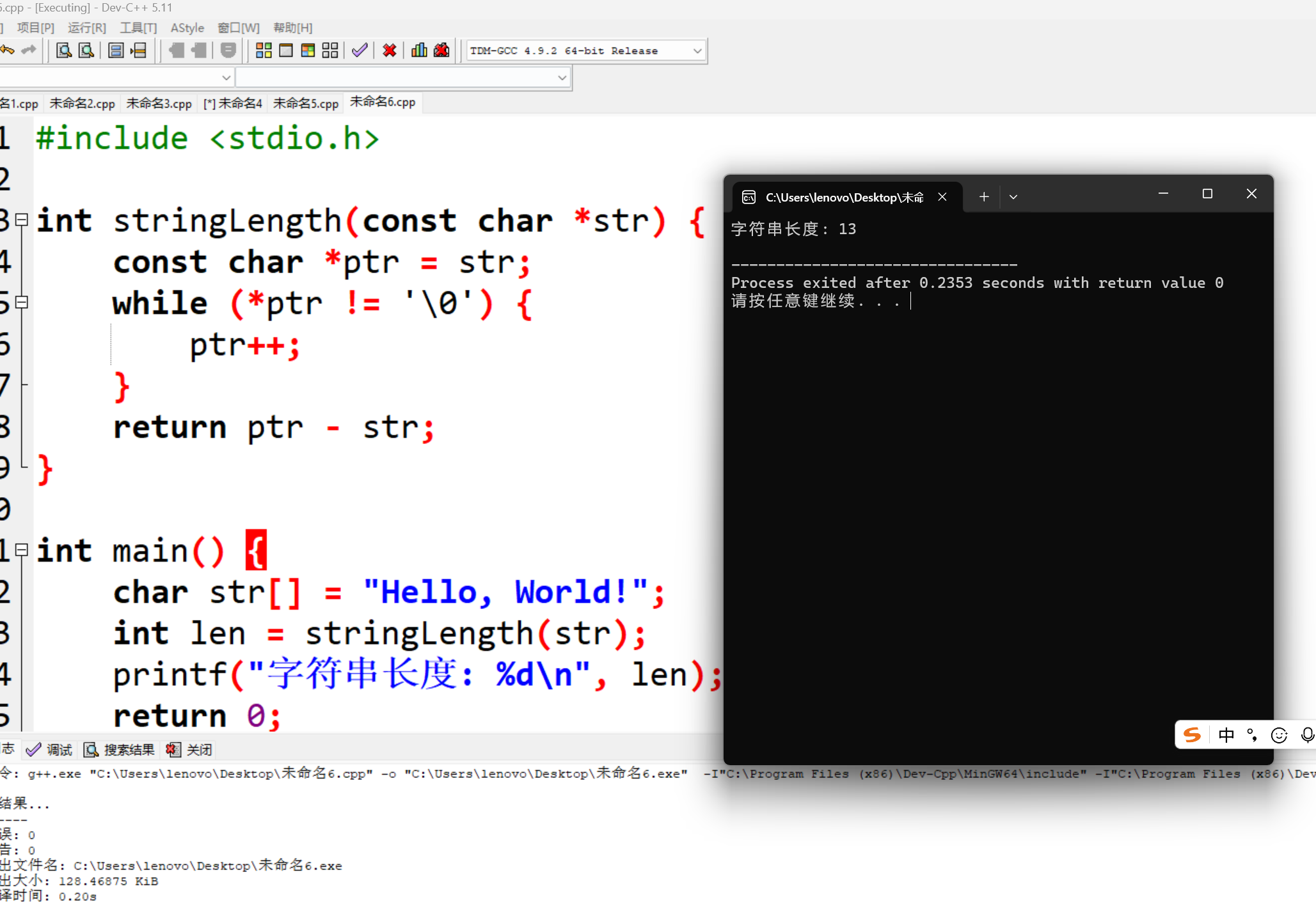Expand the terminal new tab dropdown chevron

[1013, 197]
